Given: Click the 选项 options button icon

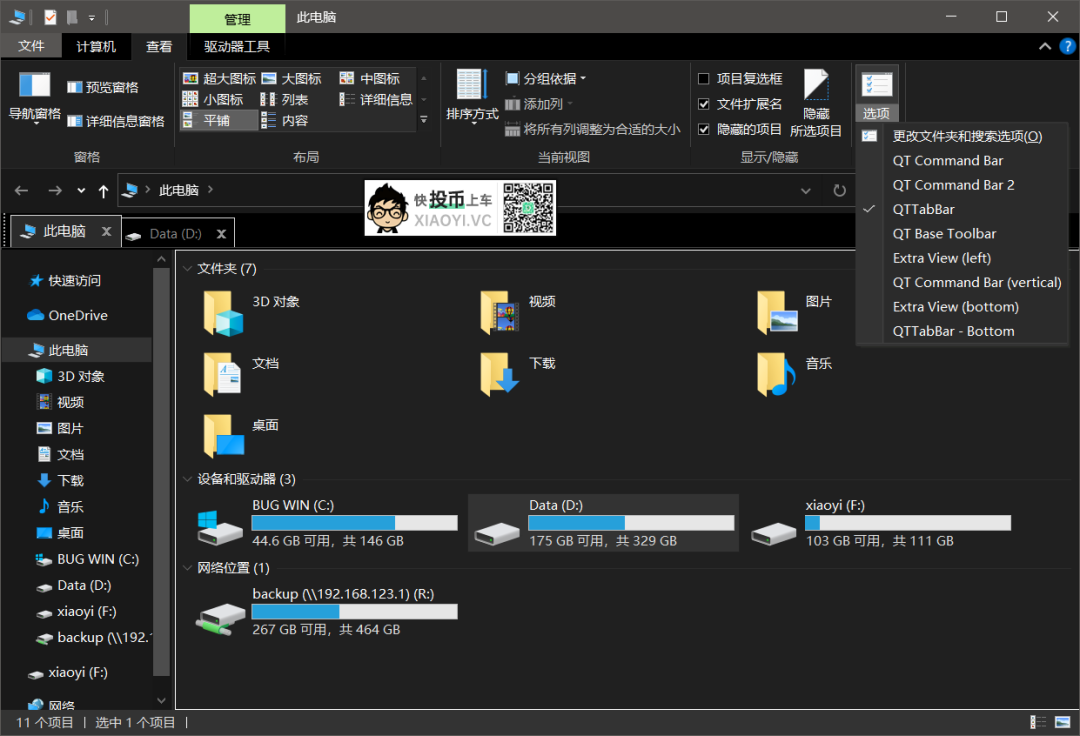Looking at the screenshot, I should click(x=877, y=85).
